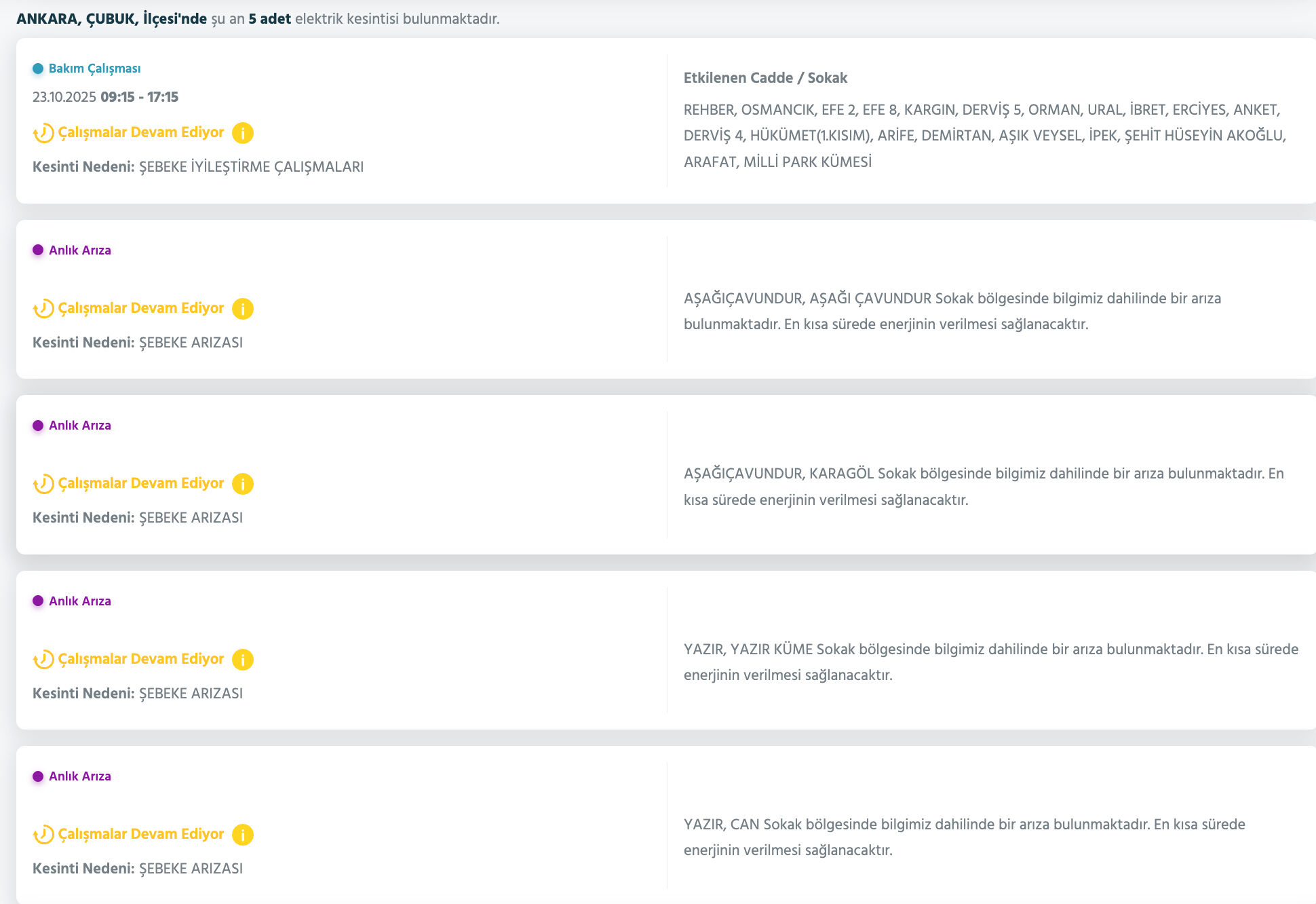Click ŞEBEKE İYİLEŞTİRME ÇALIŞMALARI reason text
Viewport: 1316px width, 904px height.
click(251, 167)
